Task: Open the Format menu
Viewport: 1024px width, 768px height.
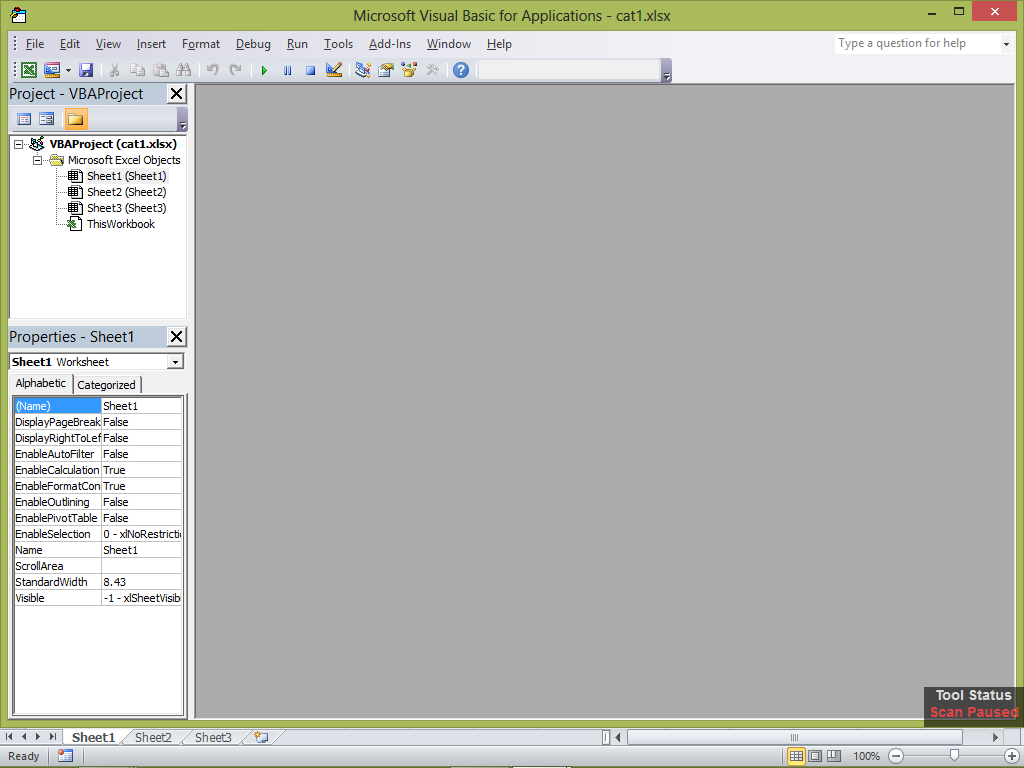Action: click(200, 44)
